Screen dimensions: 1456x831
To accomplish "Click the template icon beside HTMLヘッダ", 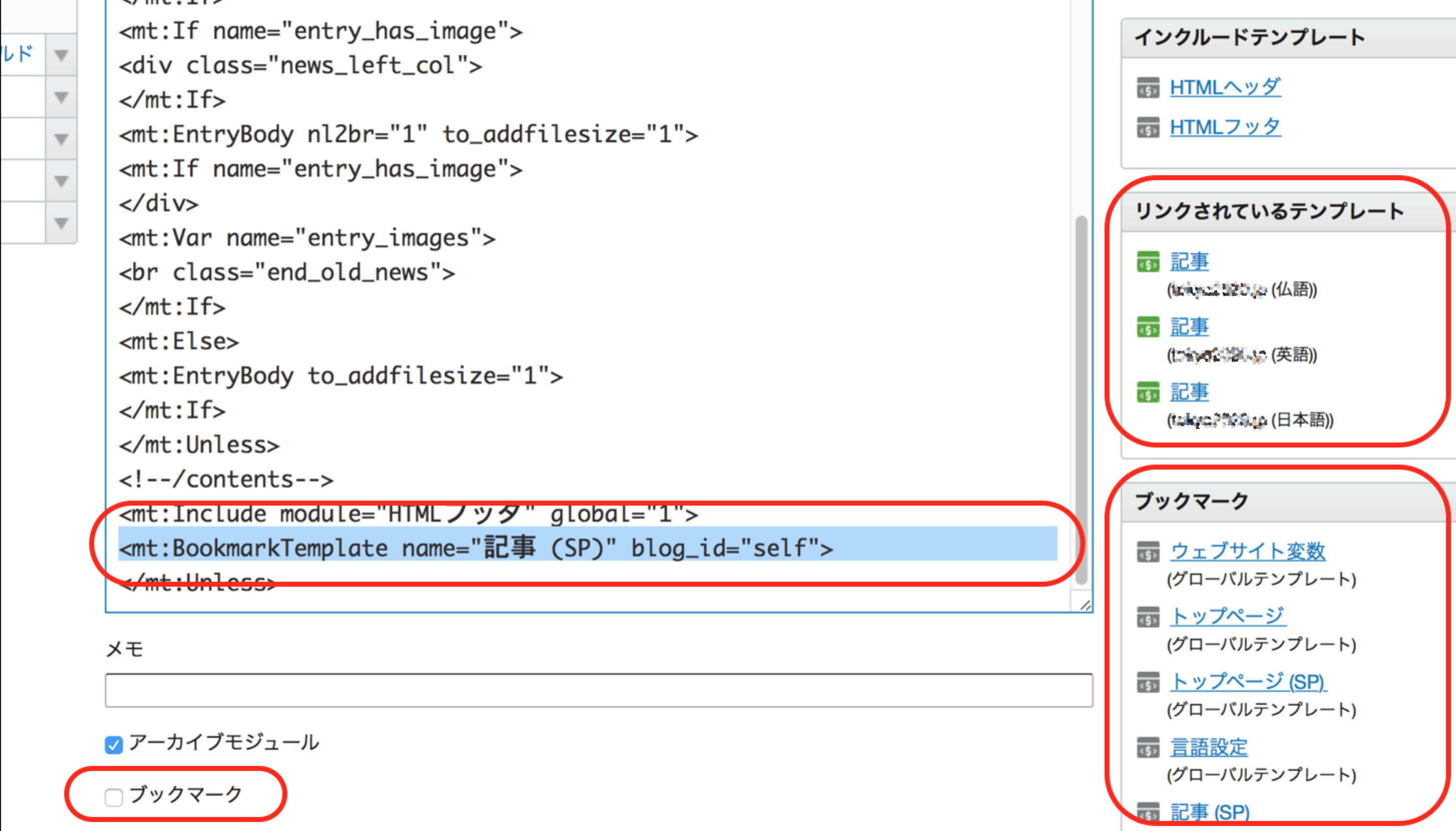I will (1148, 88).
